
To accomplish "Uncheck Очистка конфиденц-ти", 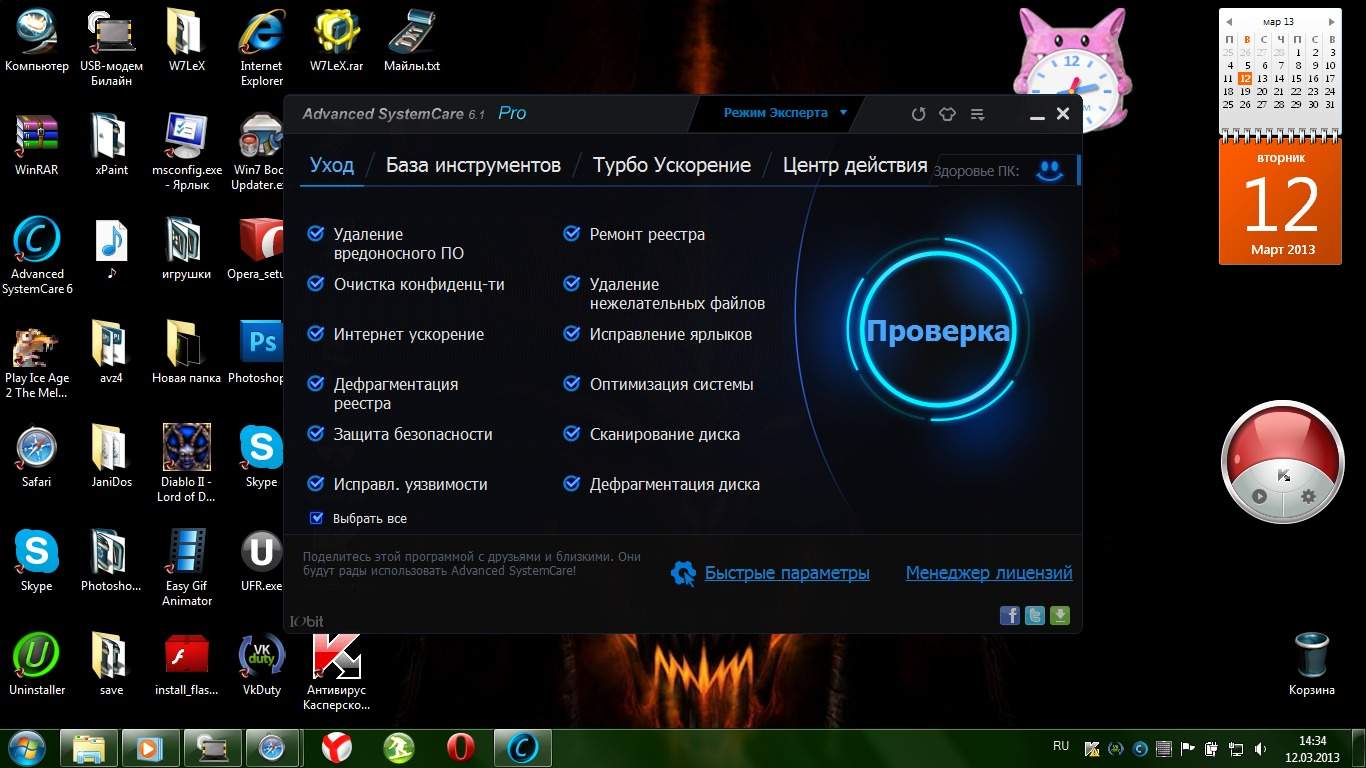I will 315,284.
